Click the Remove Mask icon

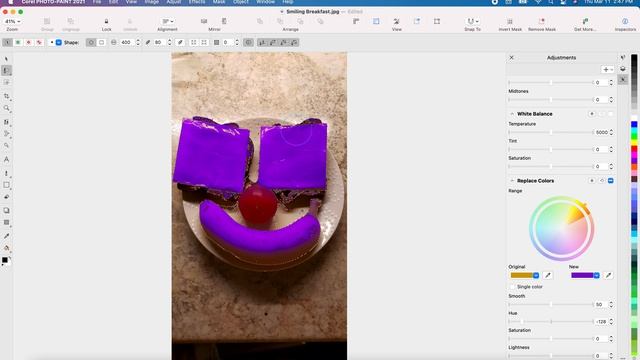point(542,21)
